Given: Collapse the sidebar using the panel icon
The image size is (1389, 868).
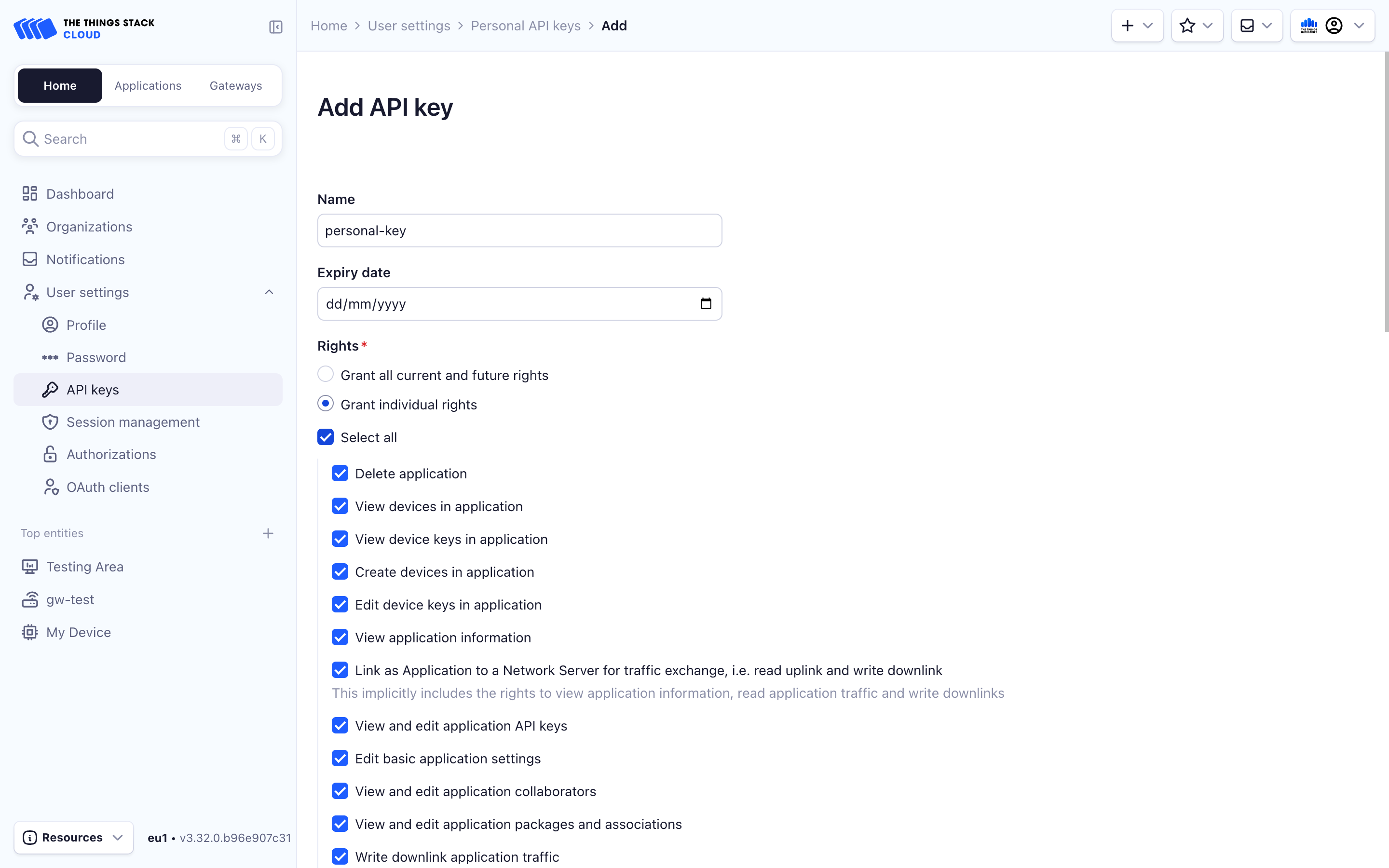Looking at the screenshot, I should (x=275, y=27).
